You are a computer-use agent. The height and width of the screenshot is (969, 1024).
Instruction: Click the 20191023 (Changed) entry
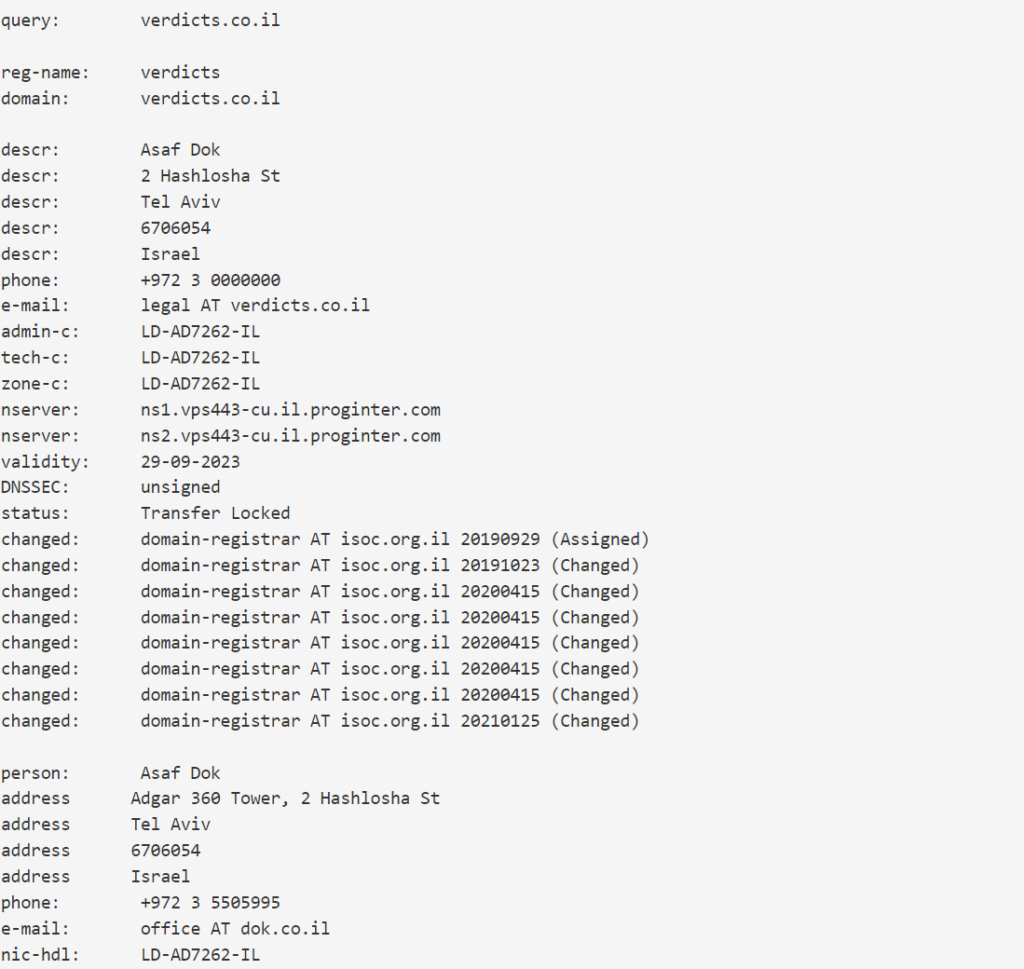(550, 566)
